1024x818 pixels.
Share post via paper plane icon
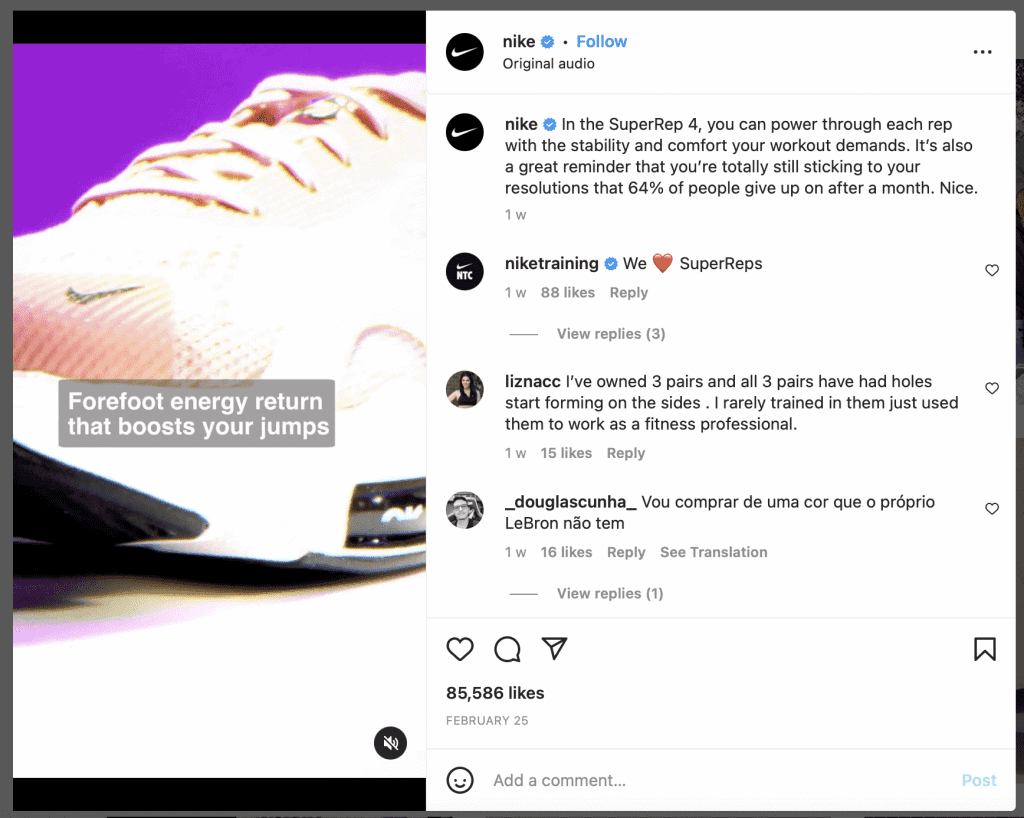554,648
